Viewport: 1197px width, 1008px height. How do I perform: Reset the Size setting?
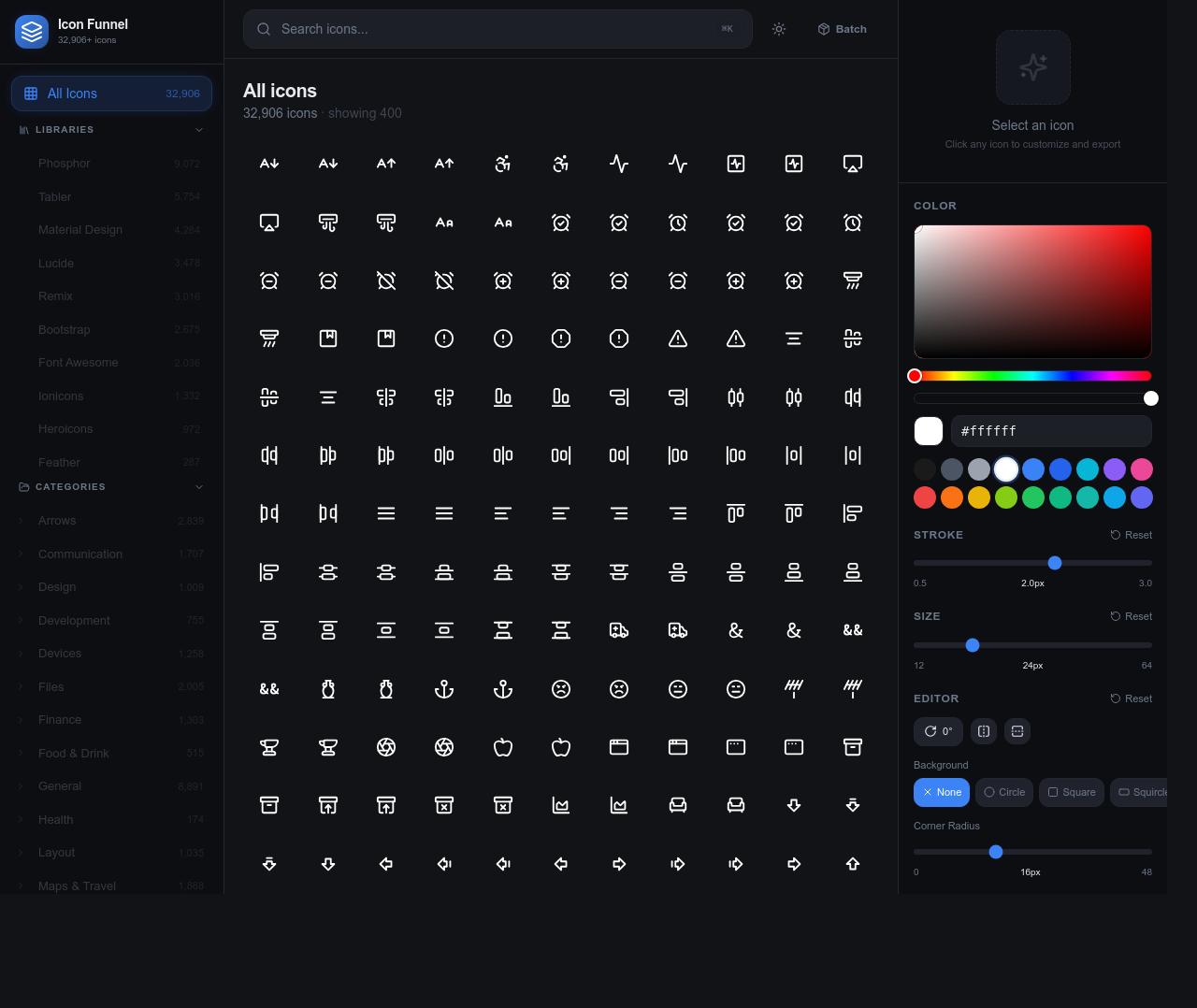(1131, 616)
